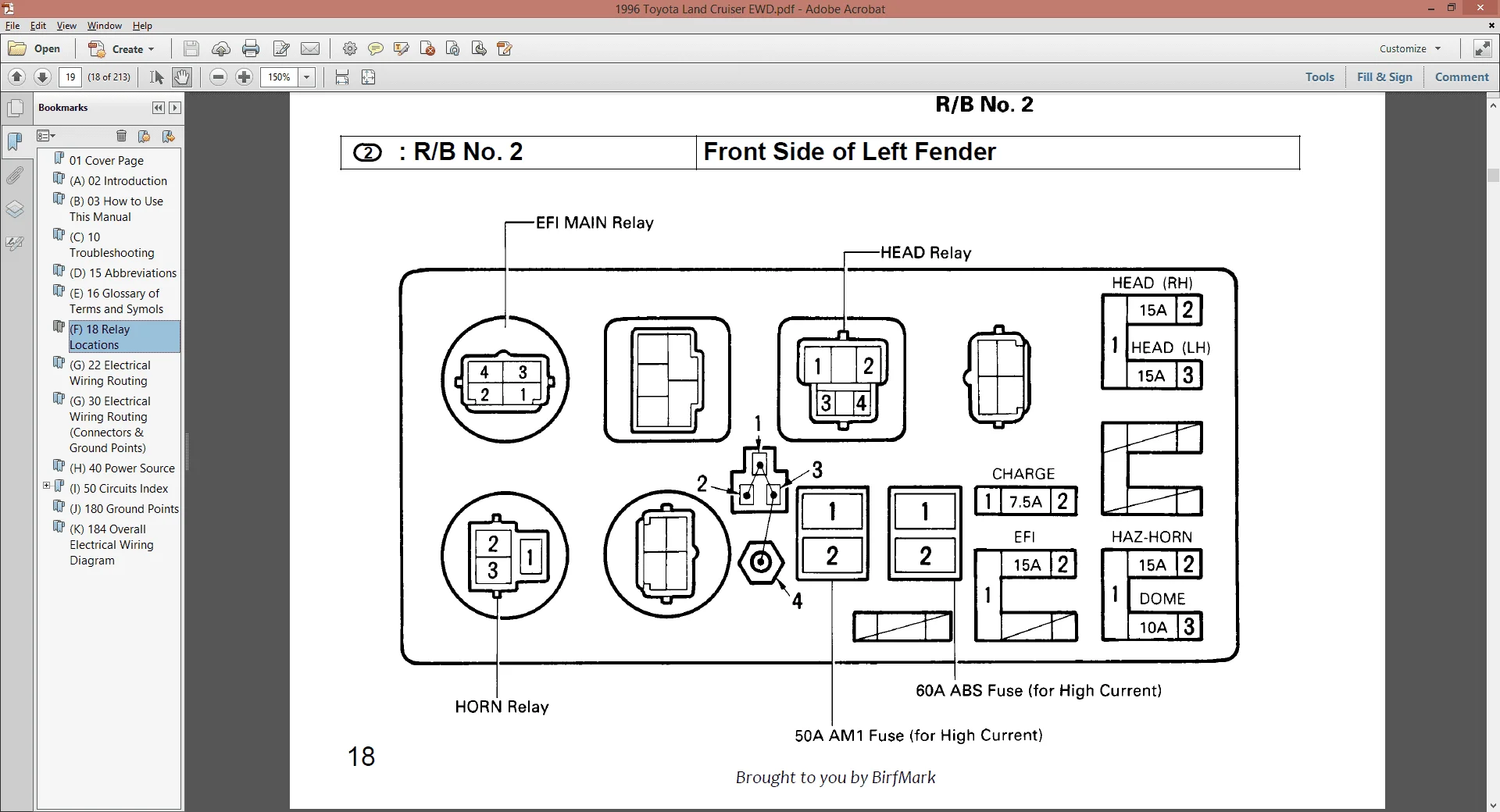Show the Page Thumbnails panel
Screen dimensions: 1500x812
click(x=15, y=108)
